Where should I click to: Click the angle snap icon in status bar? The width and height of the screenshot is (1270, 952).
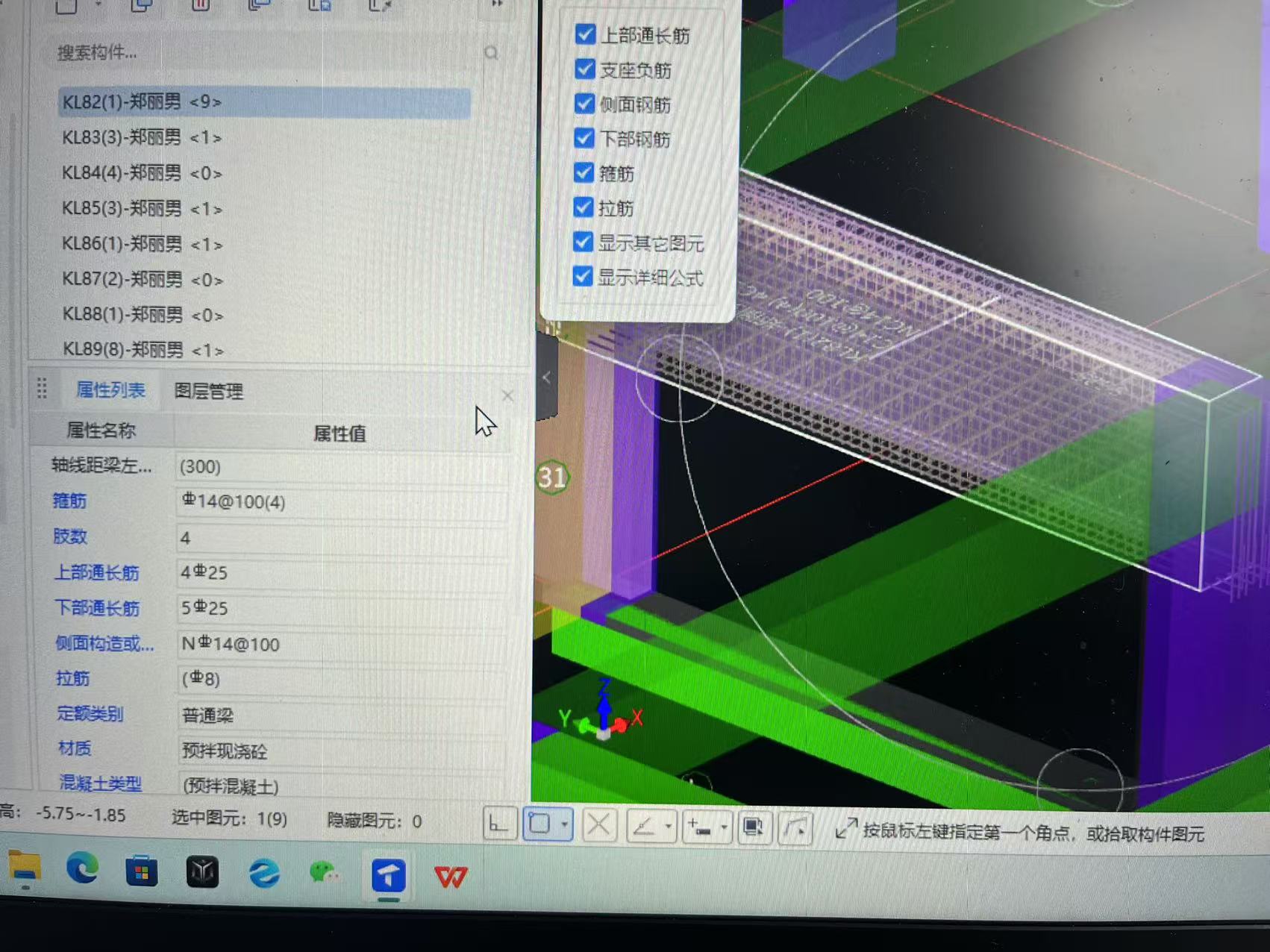pos(643,827)
